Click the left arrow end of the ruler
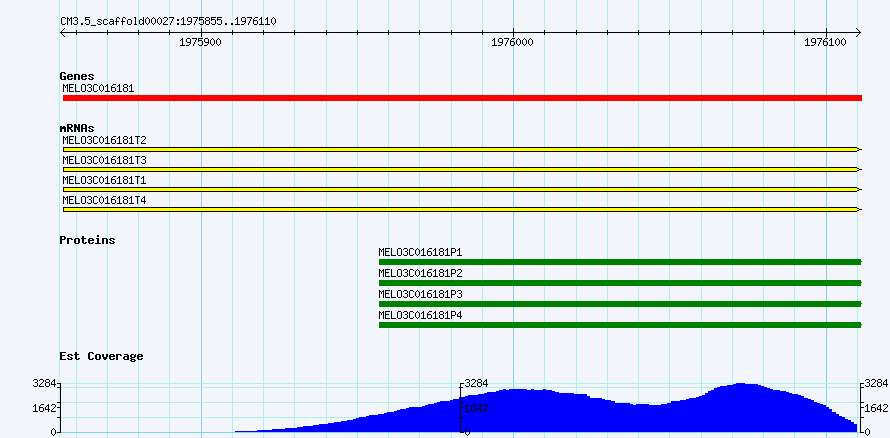890x438 pixels. [63, 32]
